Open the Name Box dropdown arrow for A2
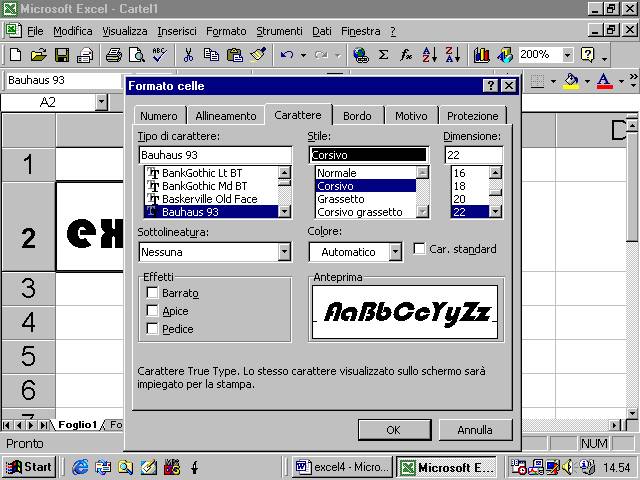This screenshot has width=640, height=480. (x=101, y=102)
